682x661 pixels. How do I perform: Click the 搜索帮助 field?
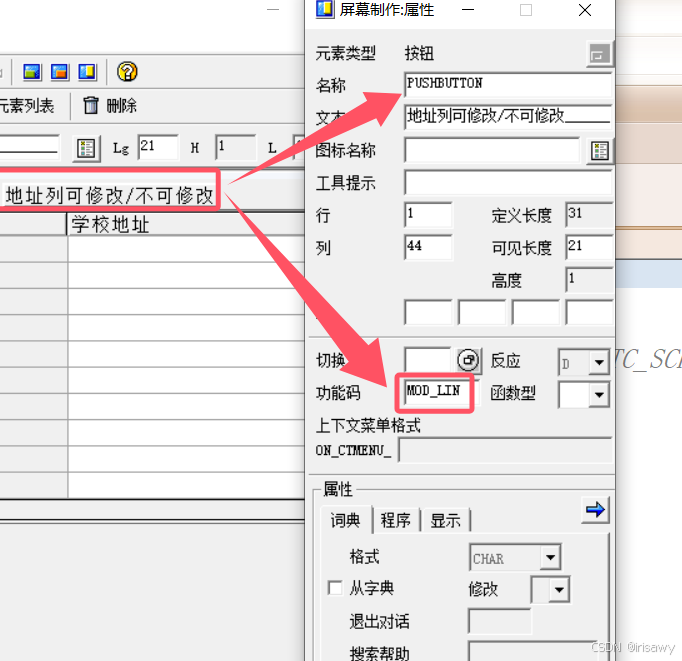[x=536, y=651]
